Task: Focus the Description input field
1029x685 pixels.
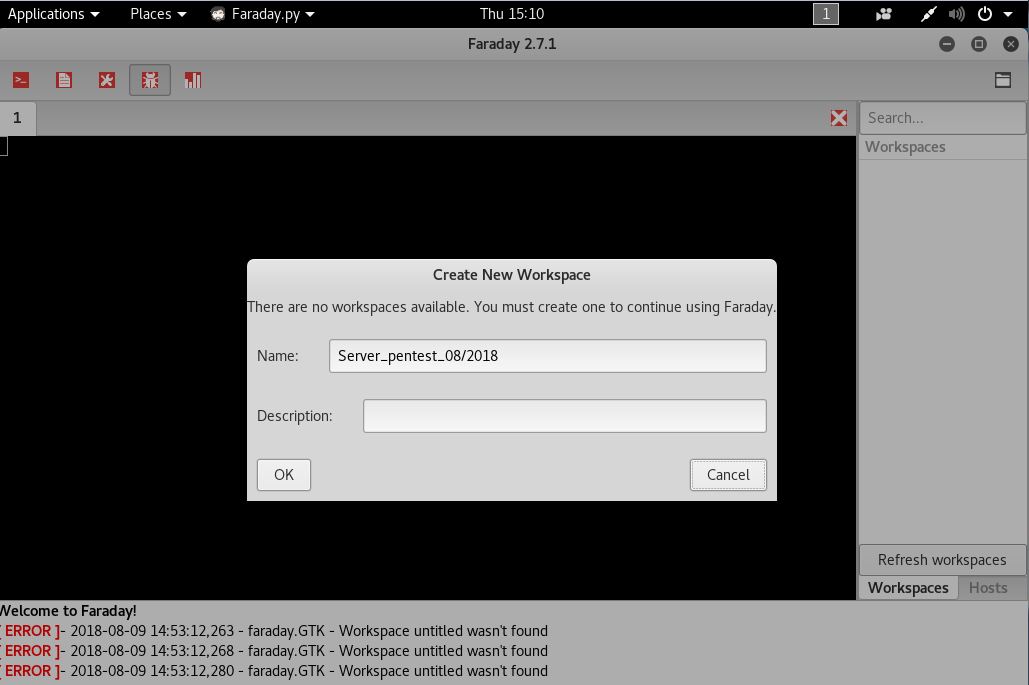Action: pos(564,416)
